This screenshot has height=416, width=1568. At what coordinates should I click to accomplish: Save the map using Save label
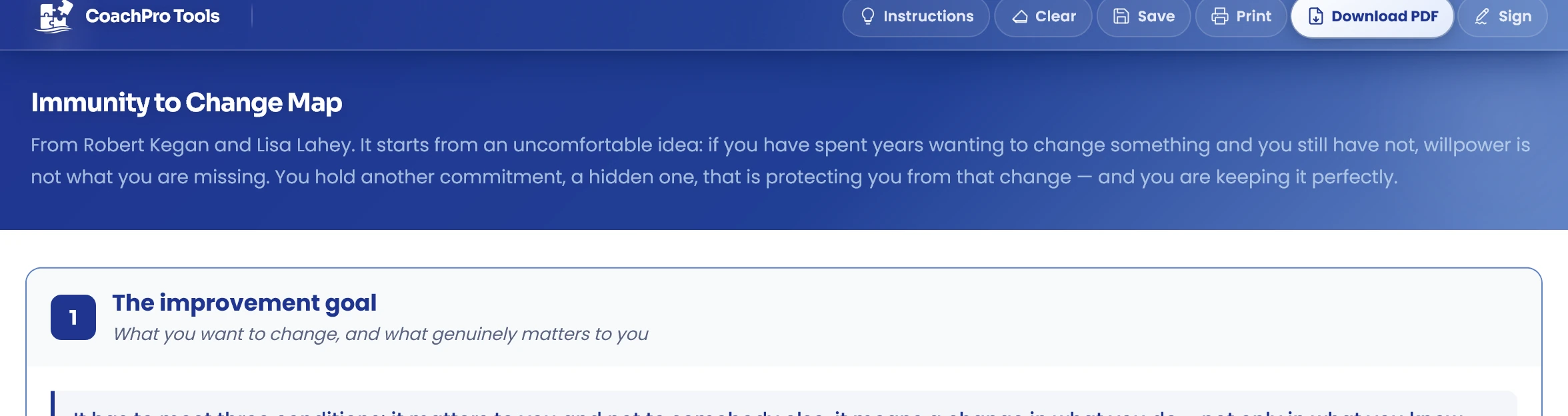1156,16
